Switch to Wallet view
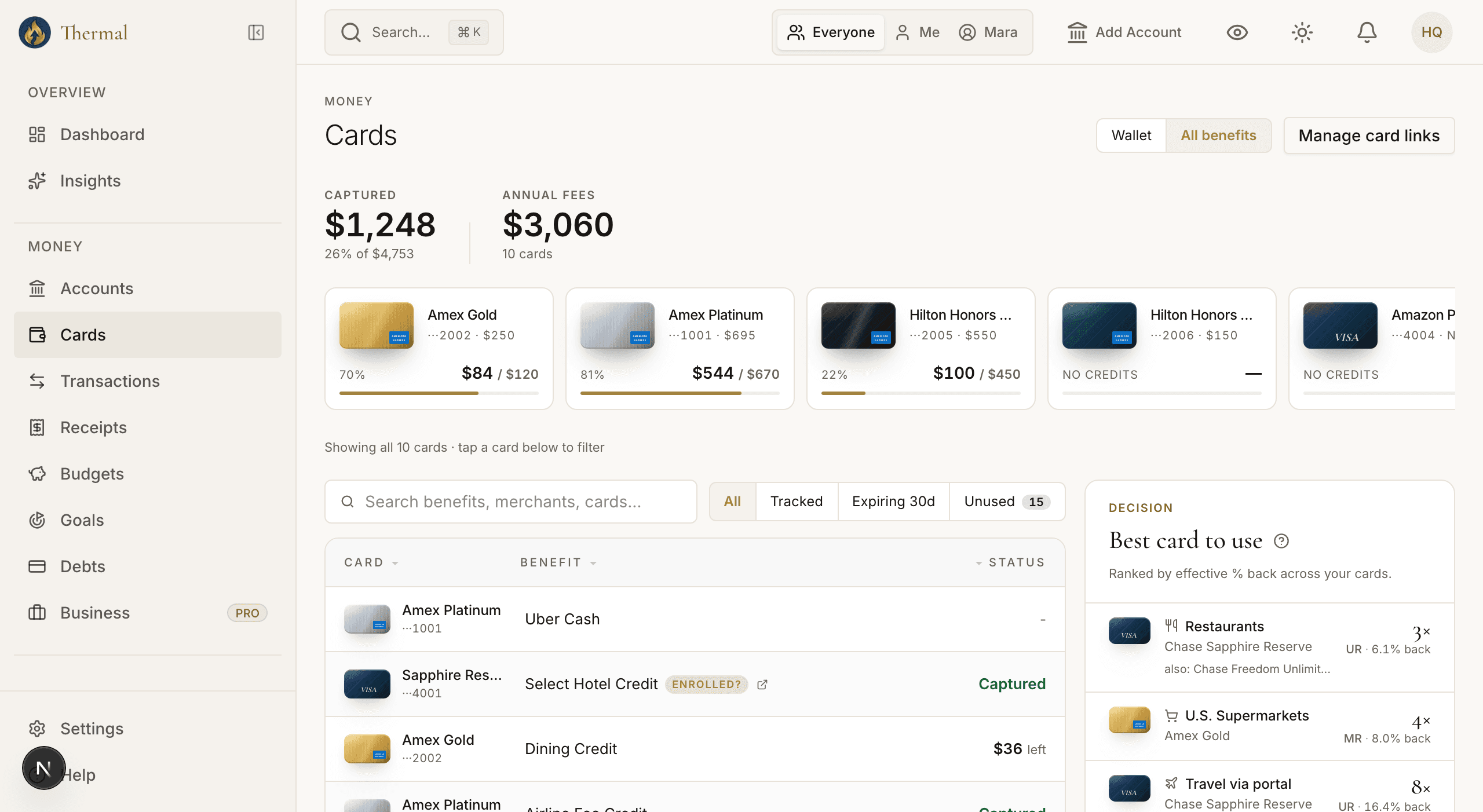 pos(1131,136)
